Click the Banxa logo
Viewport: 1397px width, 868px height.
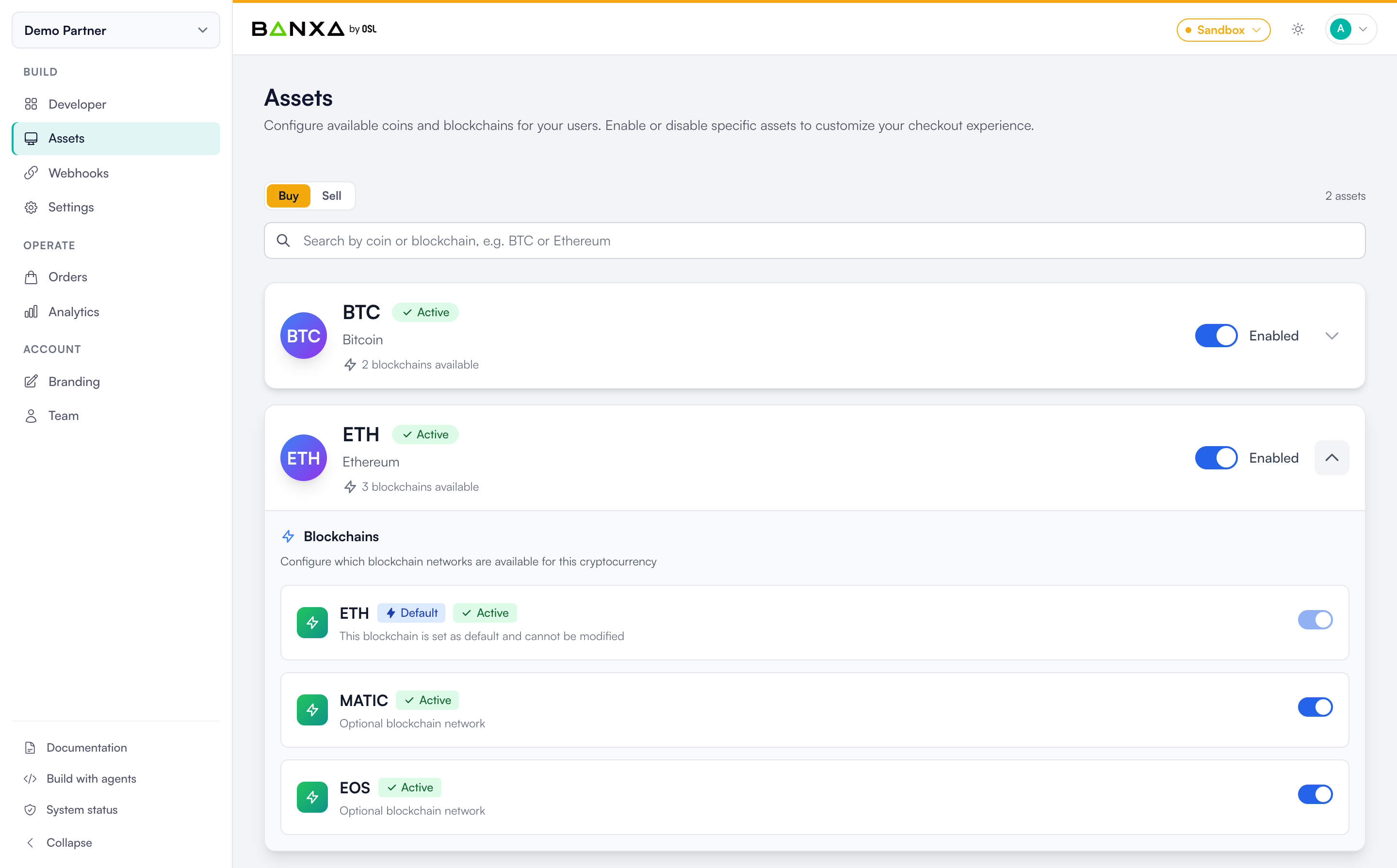(314, 29)
